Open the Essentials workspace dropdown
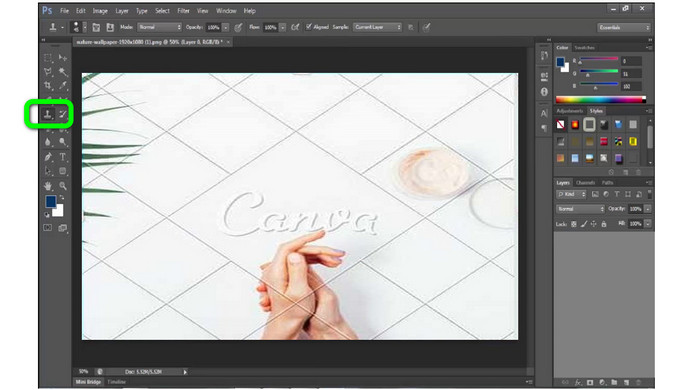 tap(624, 28)
